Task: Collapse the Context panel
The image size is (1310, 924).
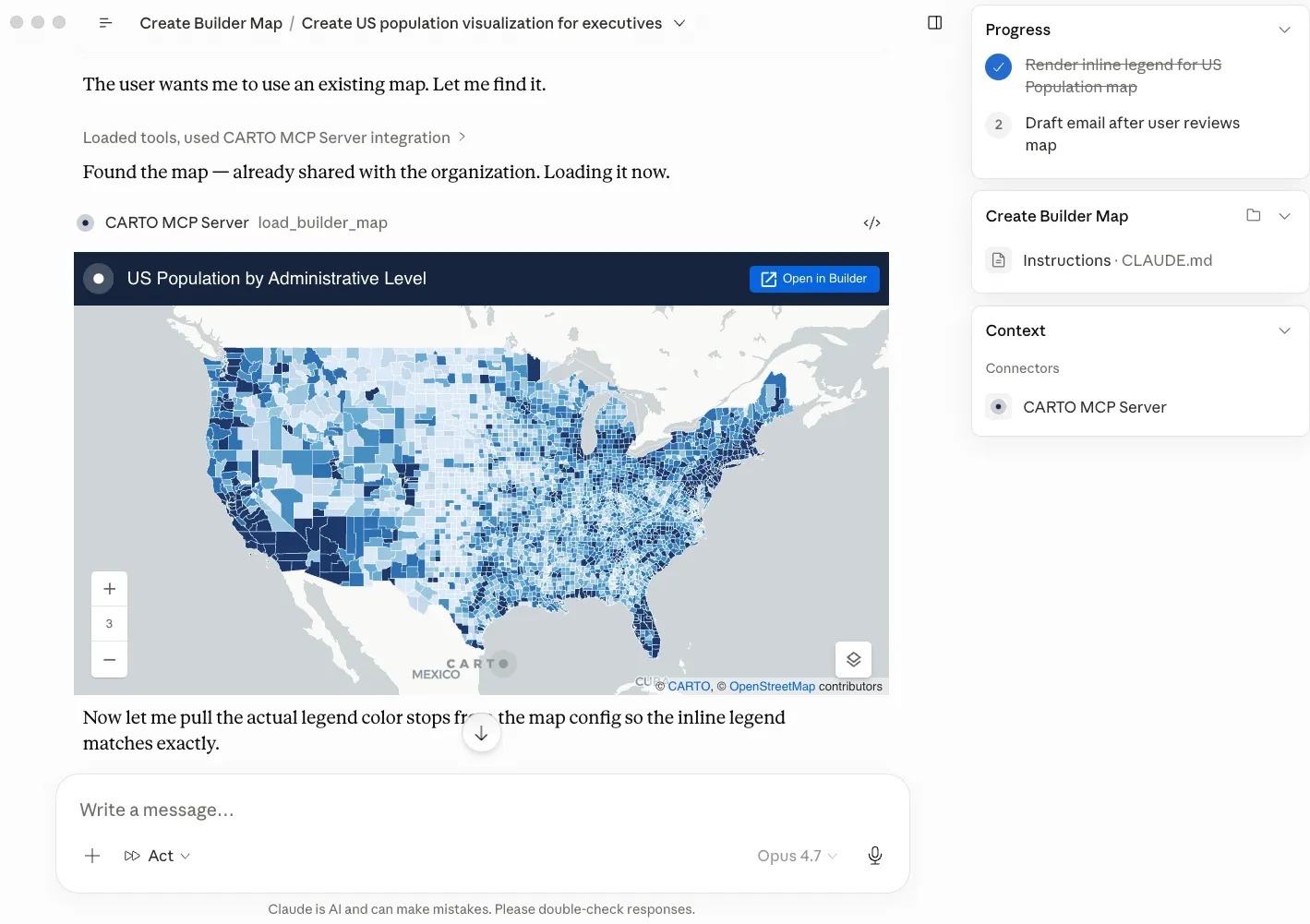Action: pos(1284,330)
